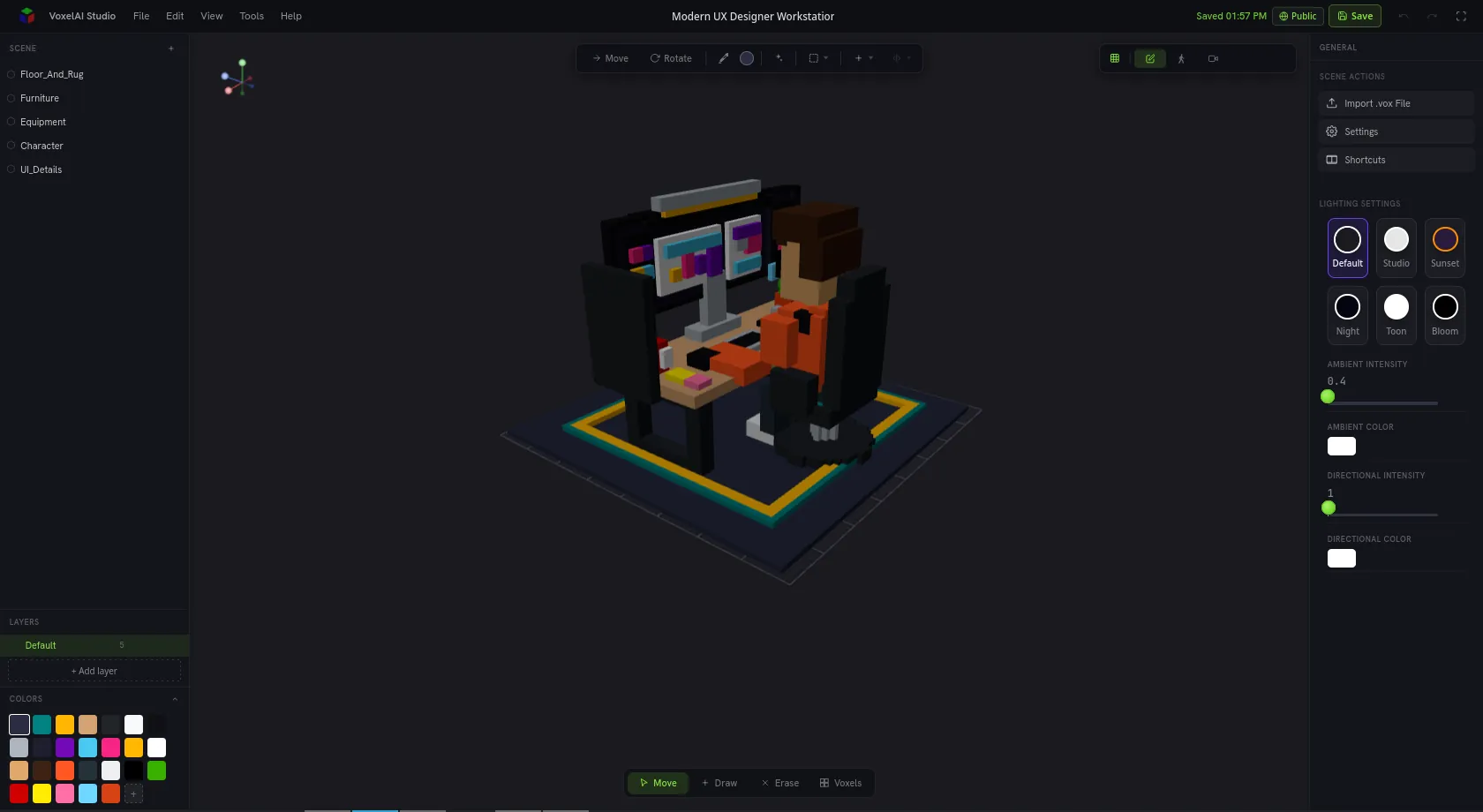Toggle visibility circle of Character
Screen dimensions: 1483x812
coord(11,146)
